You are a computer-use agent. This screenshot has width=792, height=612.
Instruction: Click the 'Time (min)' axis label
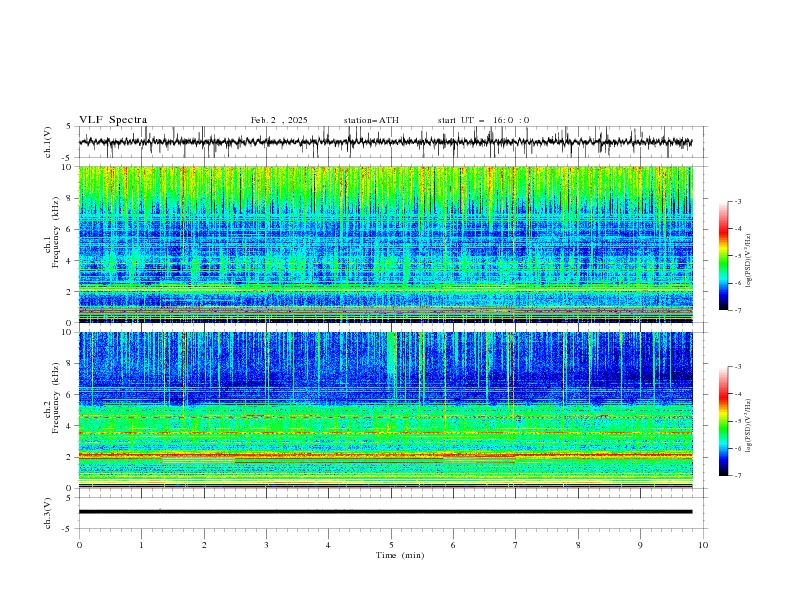(400, 555)
